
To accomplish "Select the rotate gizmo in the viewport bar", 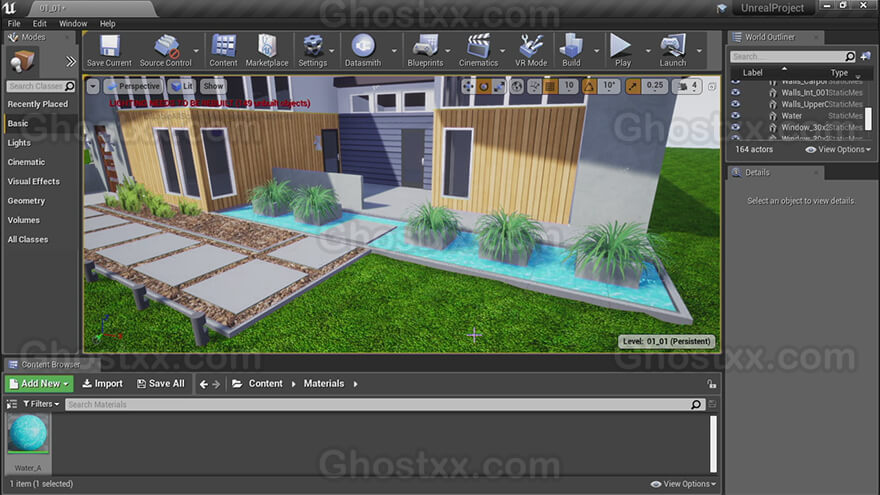I will [483, 86].
